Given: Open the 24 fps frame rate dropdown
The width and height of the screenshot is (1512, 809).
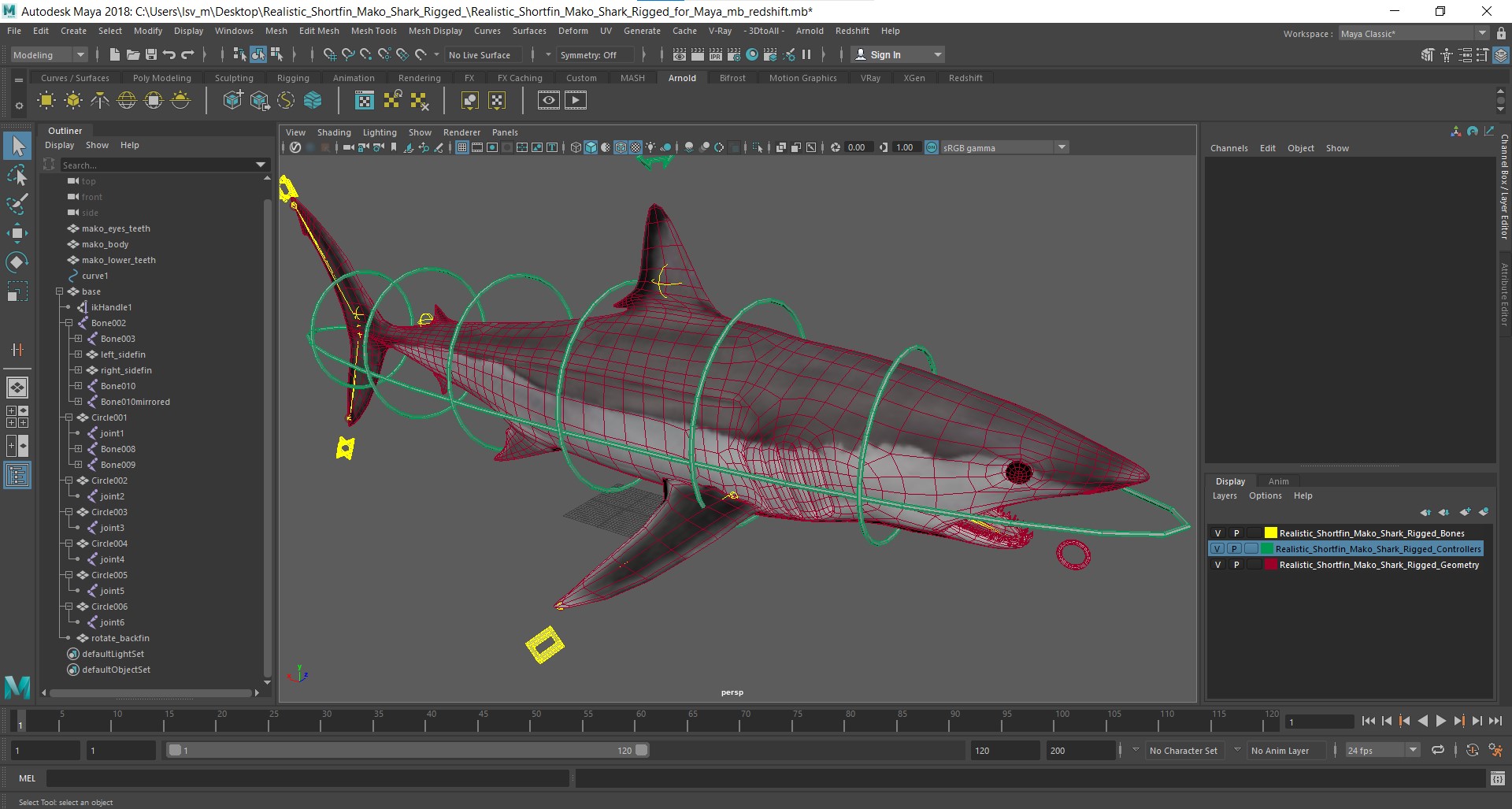Looking at the screenshot, I should tap(1382, 750).
